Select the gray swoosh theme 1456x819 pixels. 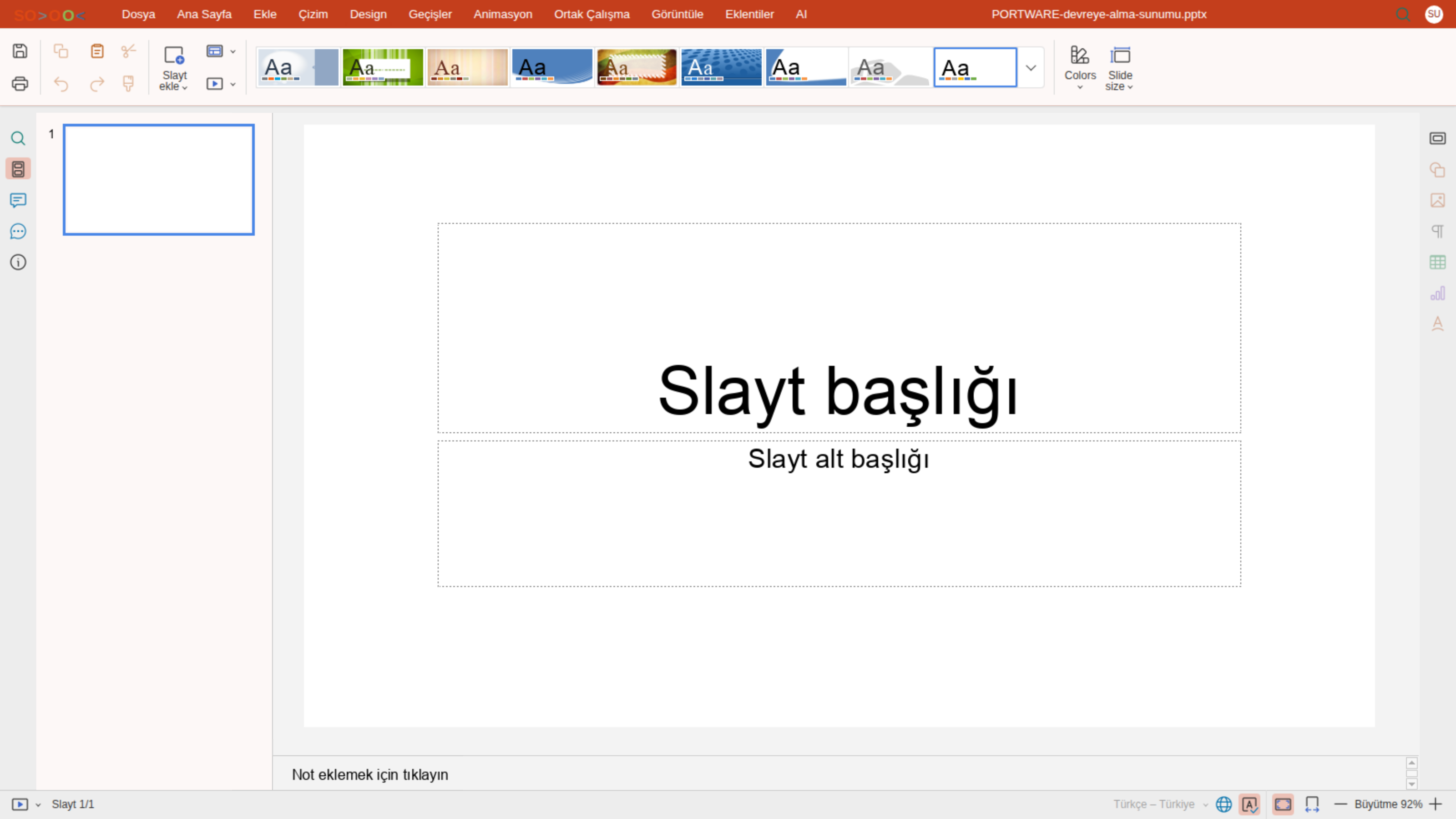coord(891,67)
